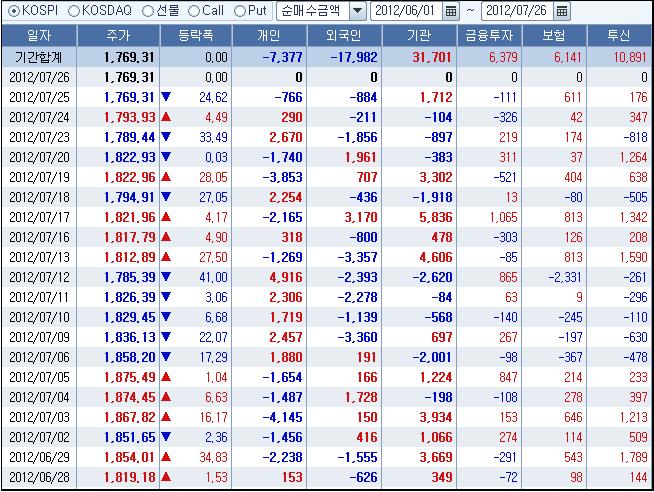The width and height of the screenshot is (654, 492).
Task: Click the 기관 value 4,606 on 2012/07/13
Action: (x=436, y=257)
